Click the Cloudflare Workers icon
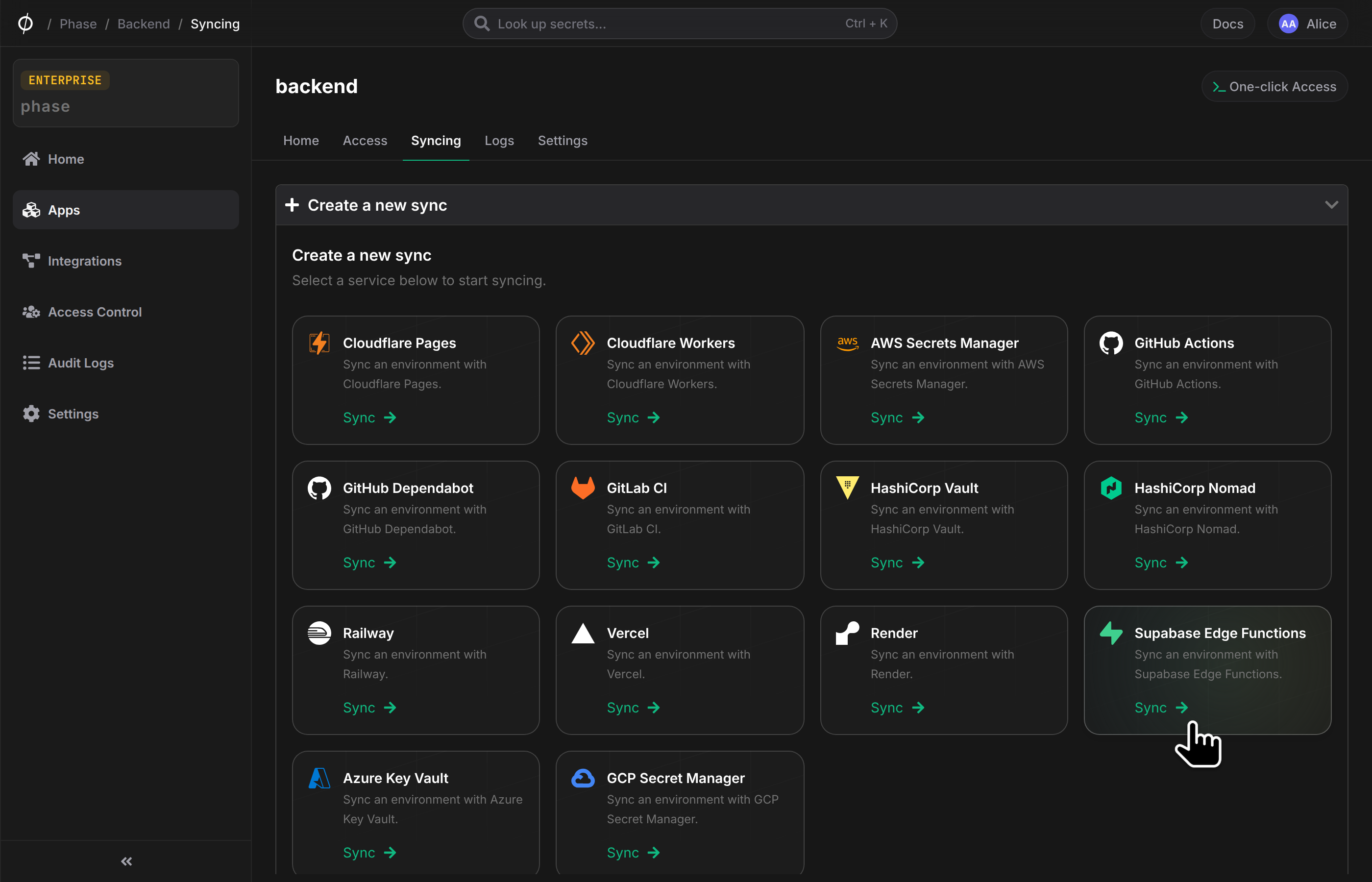Viewport: 1372px width, 882px height. [583, 343]
